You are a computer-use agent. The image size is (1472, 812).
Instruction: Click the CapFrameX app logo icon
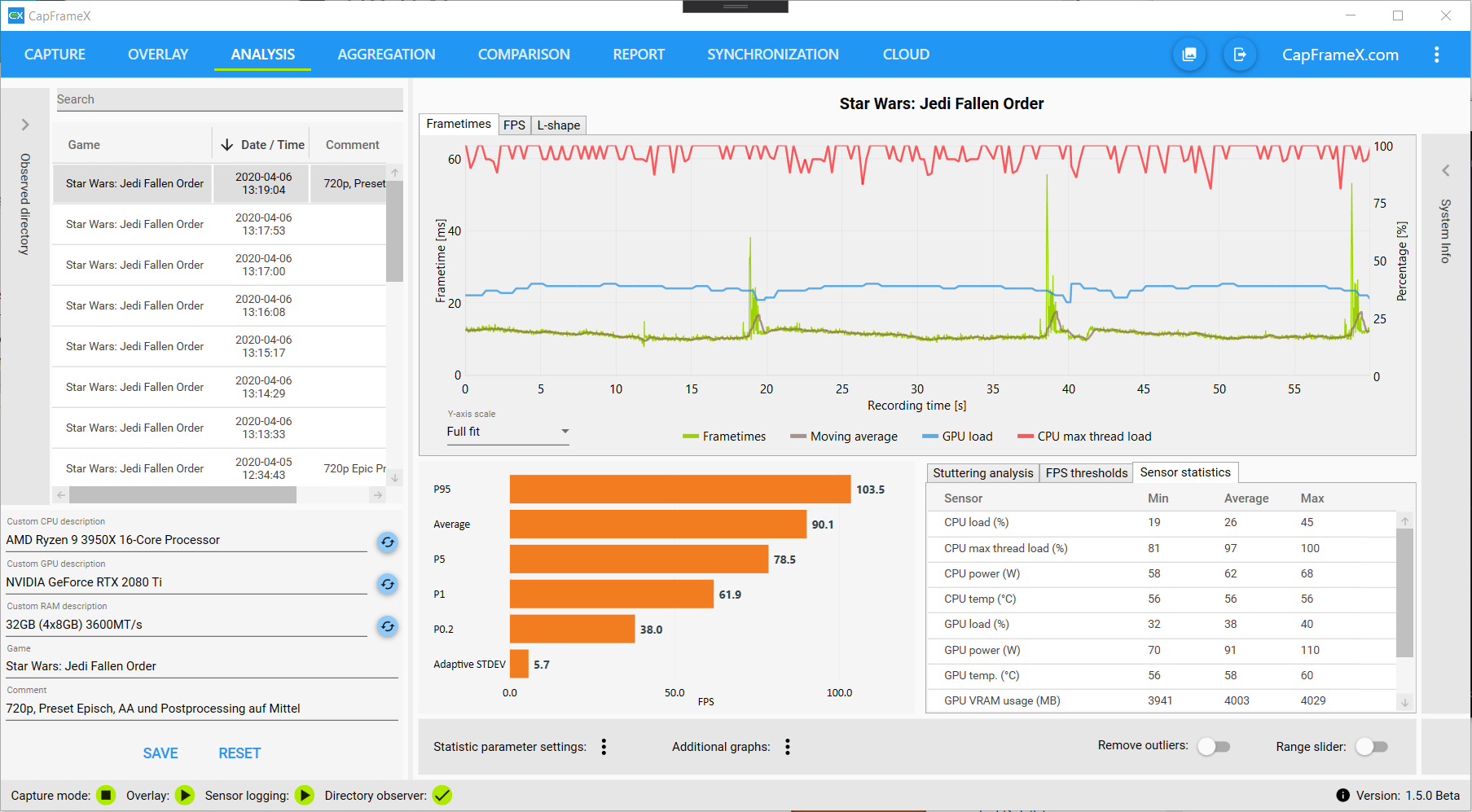point(15,15)
